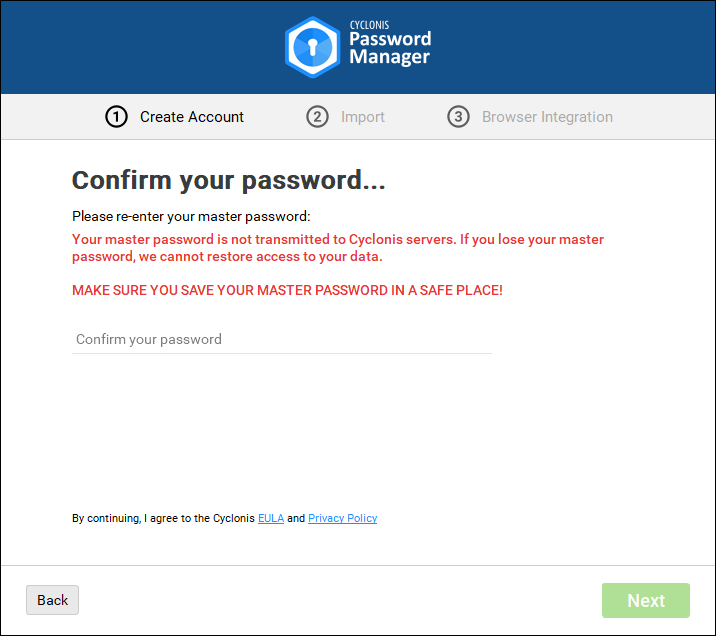Click the red "cannot restore access" warning line
The width and height of the screenshot is (716, 636).
(227, 257)
